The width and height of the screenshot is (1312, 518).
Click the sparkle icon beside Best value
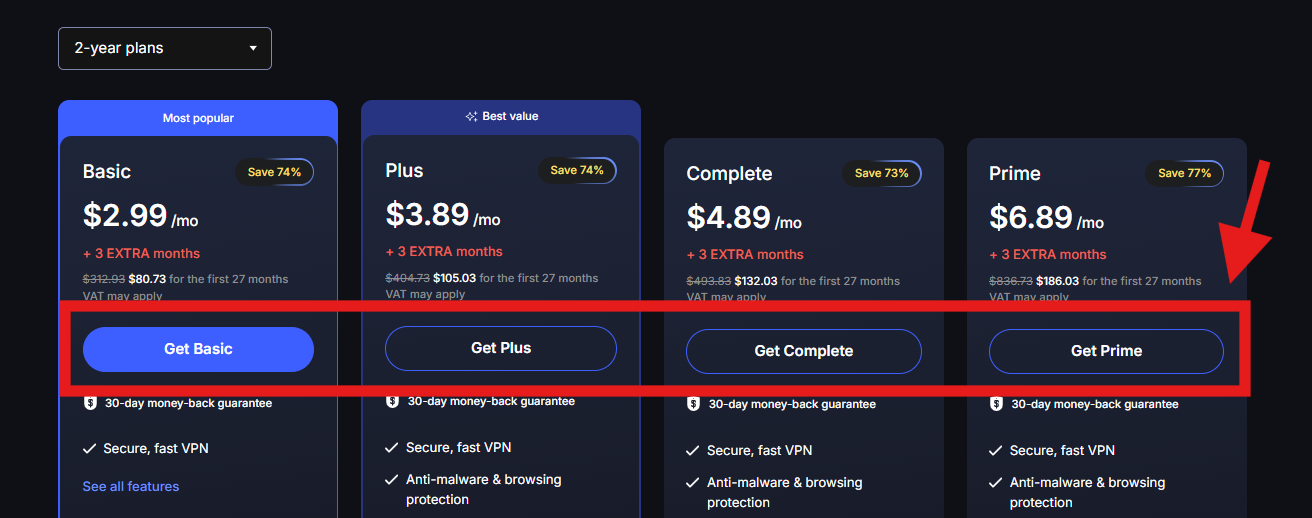pyautogui.click(x=471, y=117)
